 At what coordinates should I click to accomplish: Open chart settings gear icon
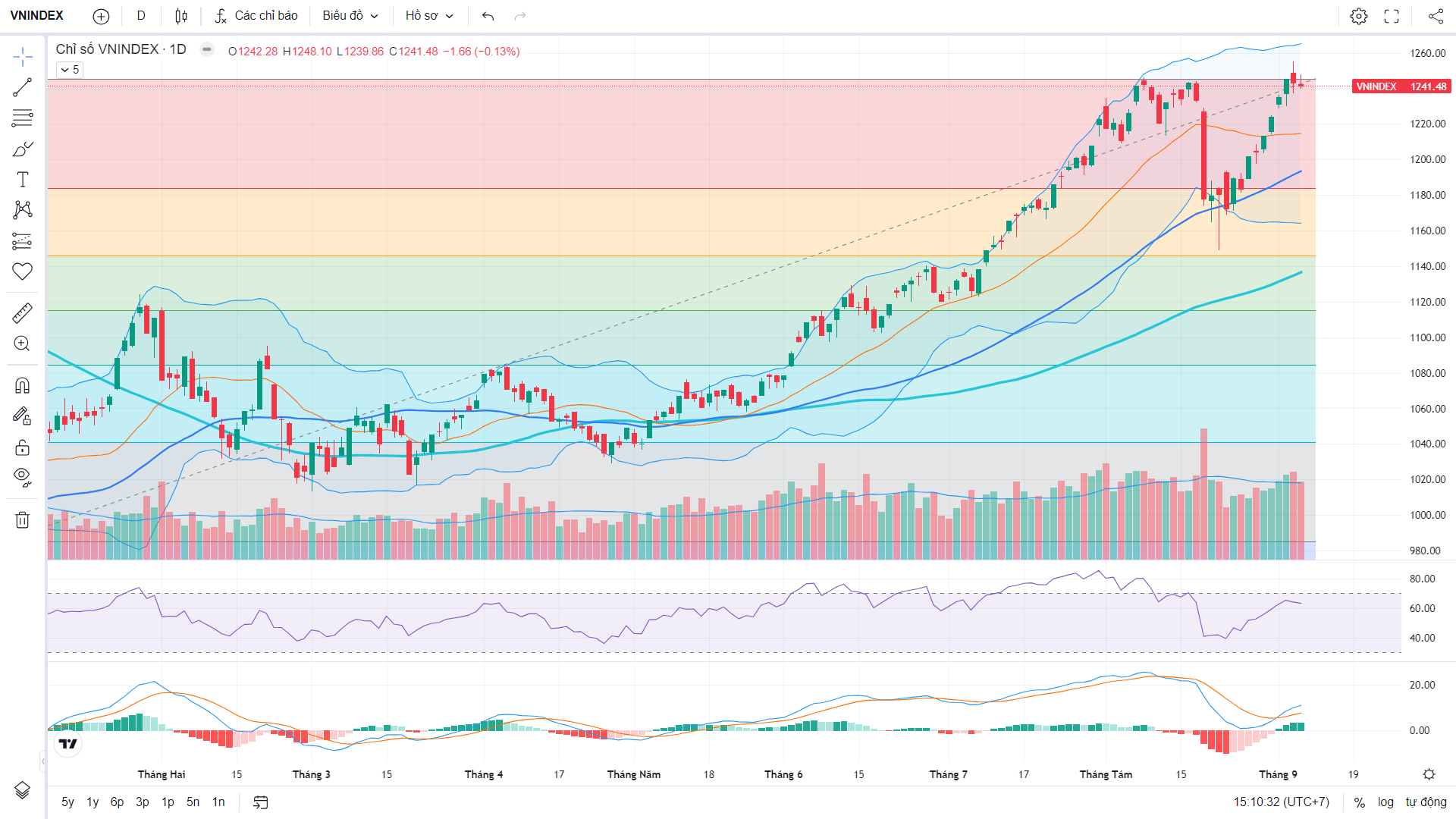[1359, 16]
